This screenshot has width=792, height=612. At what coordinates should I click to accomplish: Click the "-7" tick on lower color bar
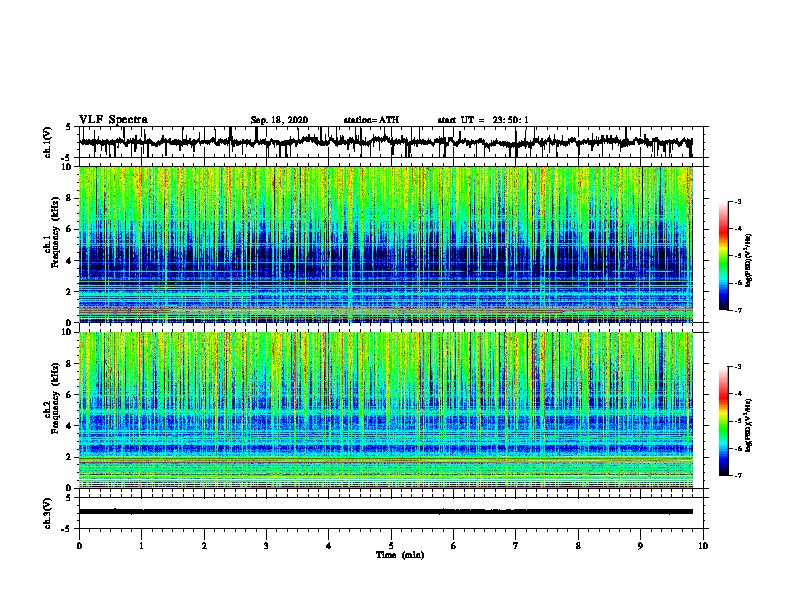pos(738,476)
